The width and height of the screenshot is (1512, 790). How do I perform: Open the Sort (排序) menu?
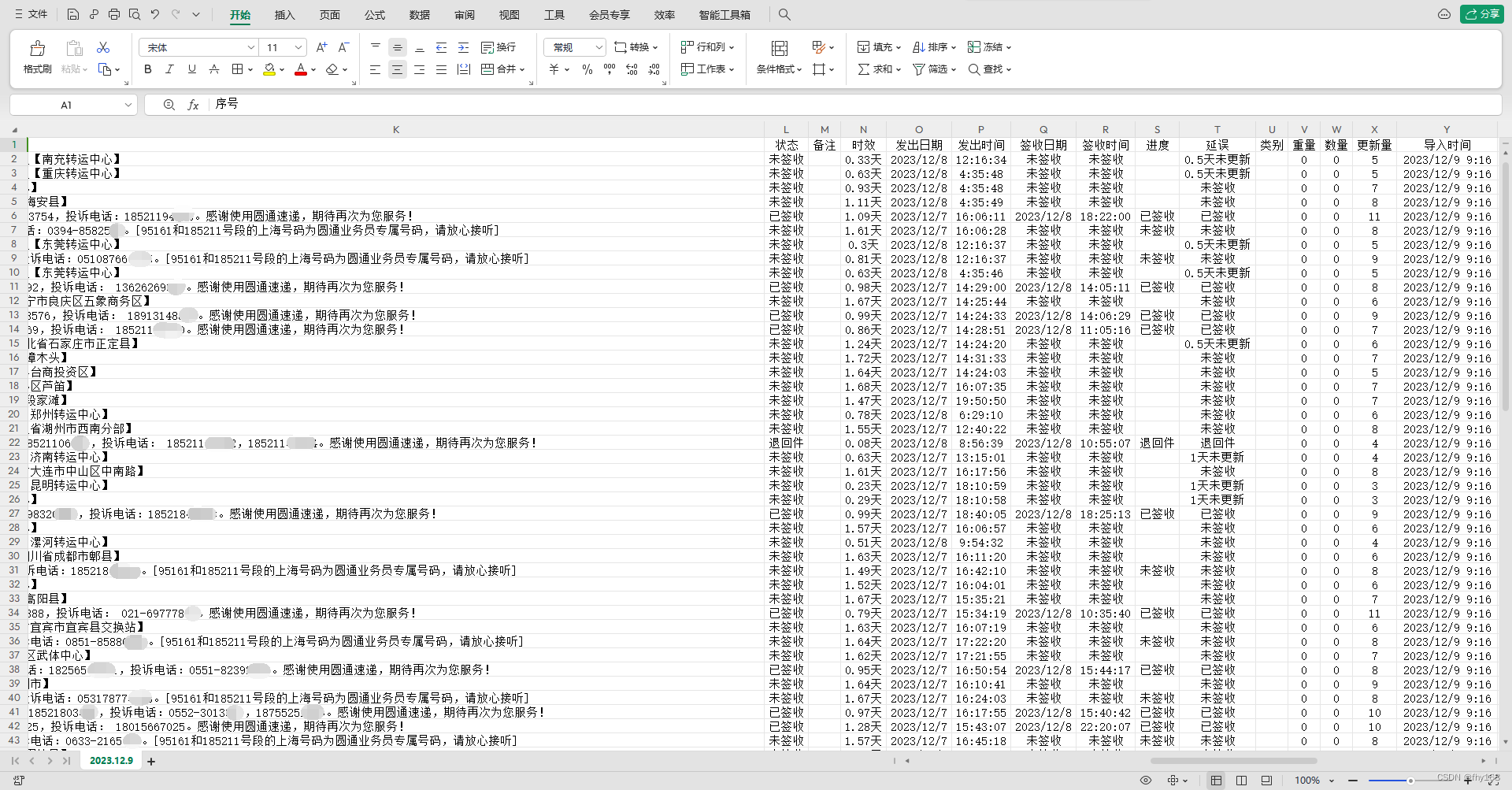934,47
